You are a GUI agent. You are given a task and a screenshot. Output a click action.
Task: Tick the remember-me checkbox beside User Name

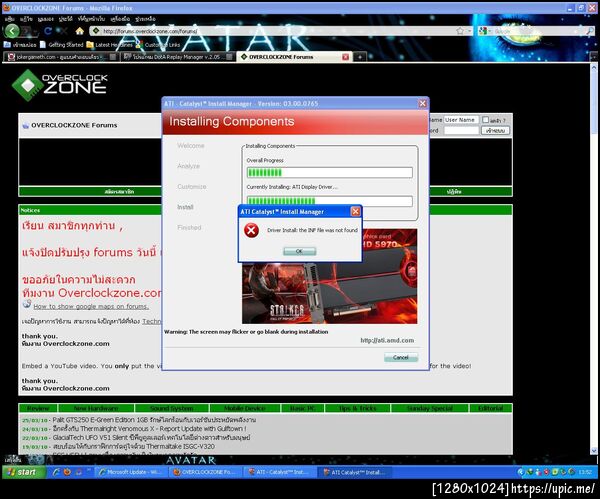point(486,120)
